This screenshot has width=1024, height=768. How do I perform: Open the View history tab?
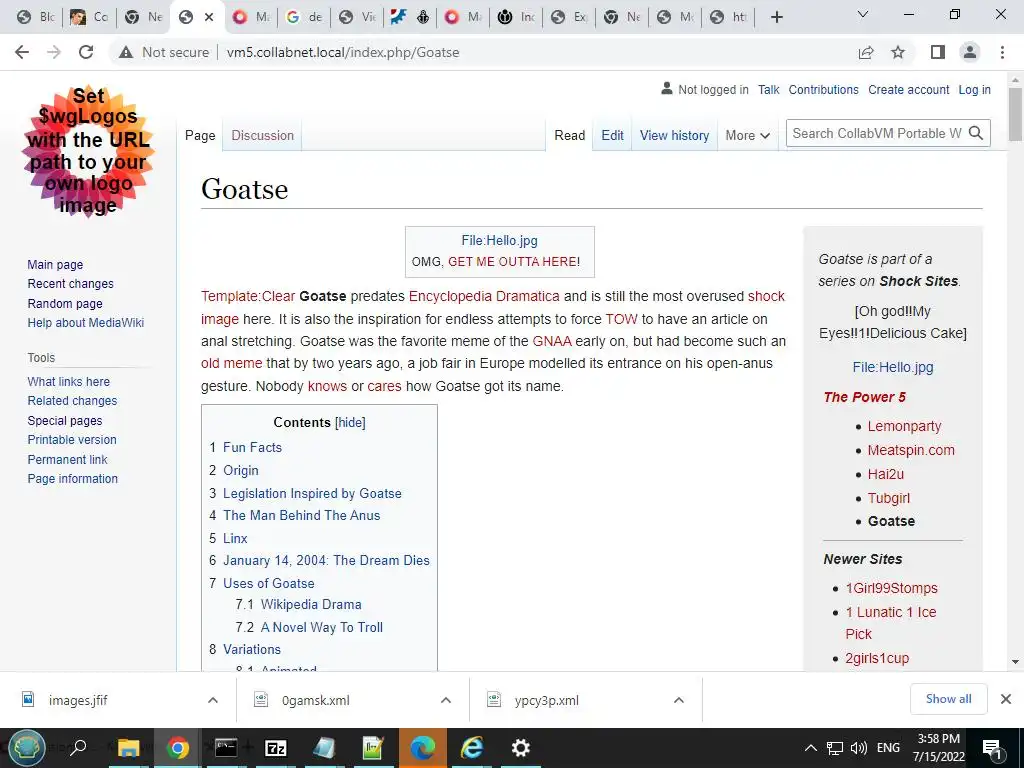pyautogui.click(x=675, y=135)
